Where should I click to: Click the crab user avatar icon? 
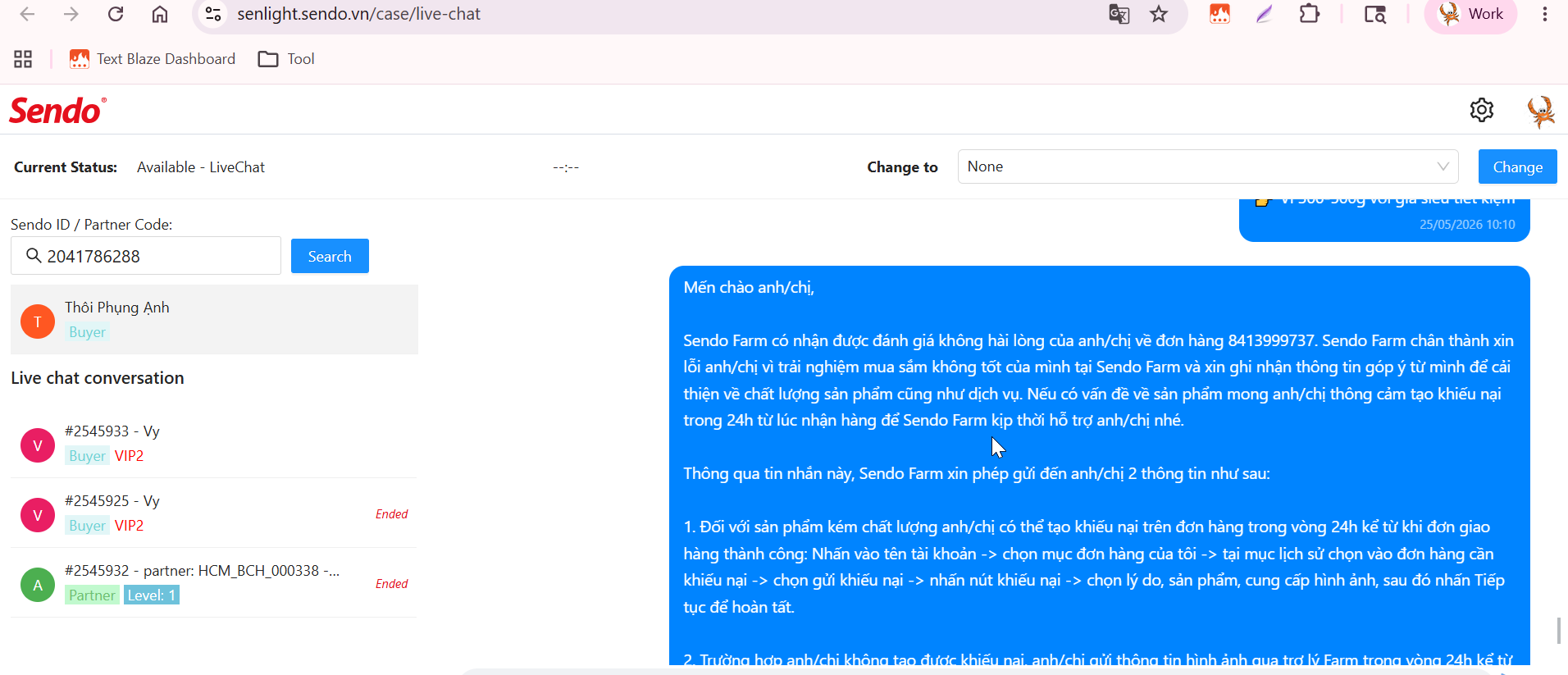click(1541, 112)
